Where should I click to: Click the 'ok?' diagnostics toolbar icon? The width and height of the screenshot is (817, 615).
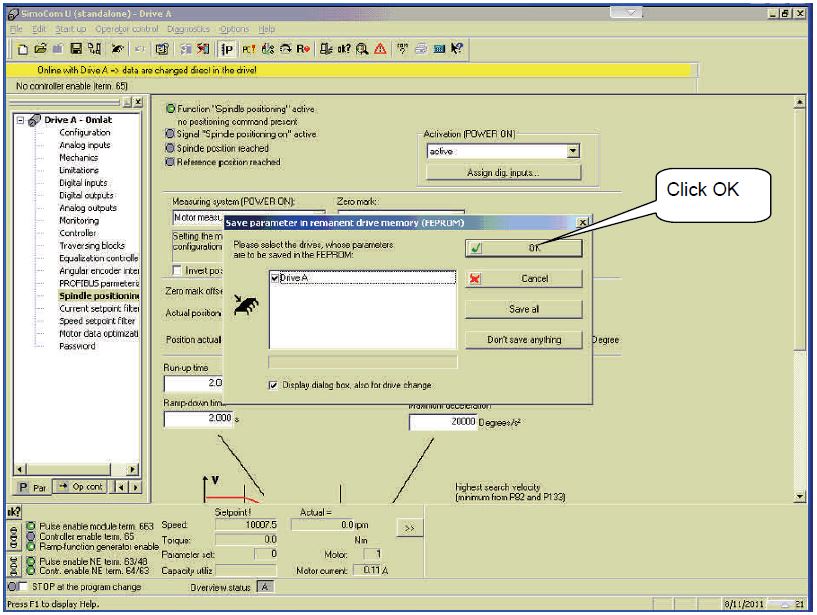point(344,49)
